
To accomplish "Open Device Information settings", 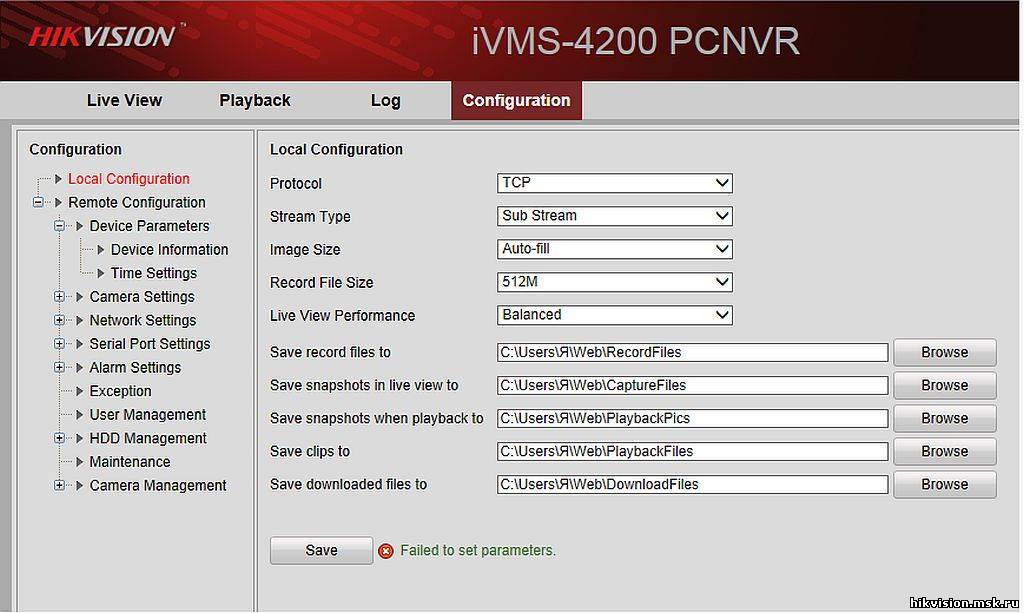I will (169, 249).
